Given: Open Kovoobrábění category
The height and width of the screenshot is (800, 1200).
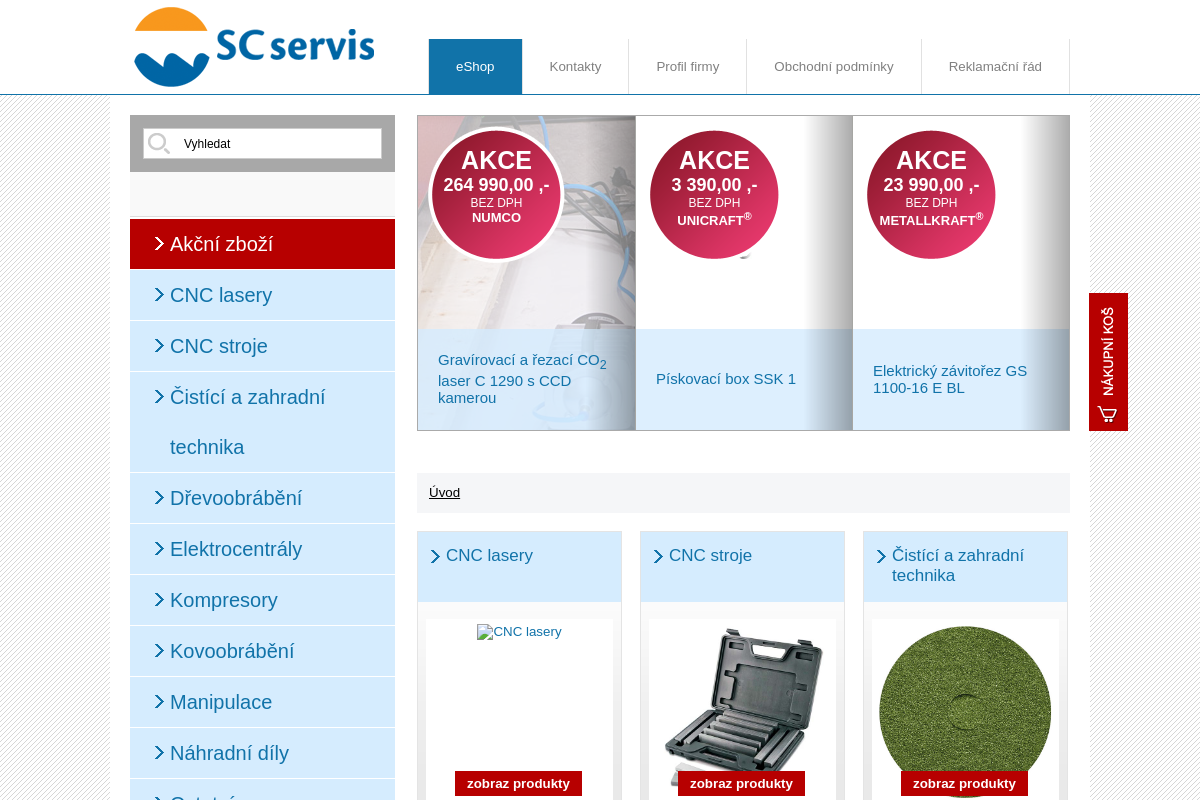Looking at the screenshot, I should pos(262,651).
